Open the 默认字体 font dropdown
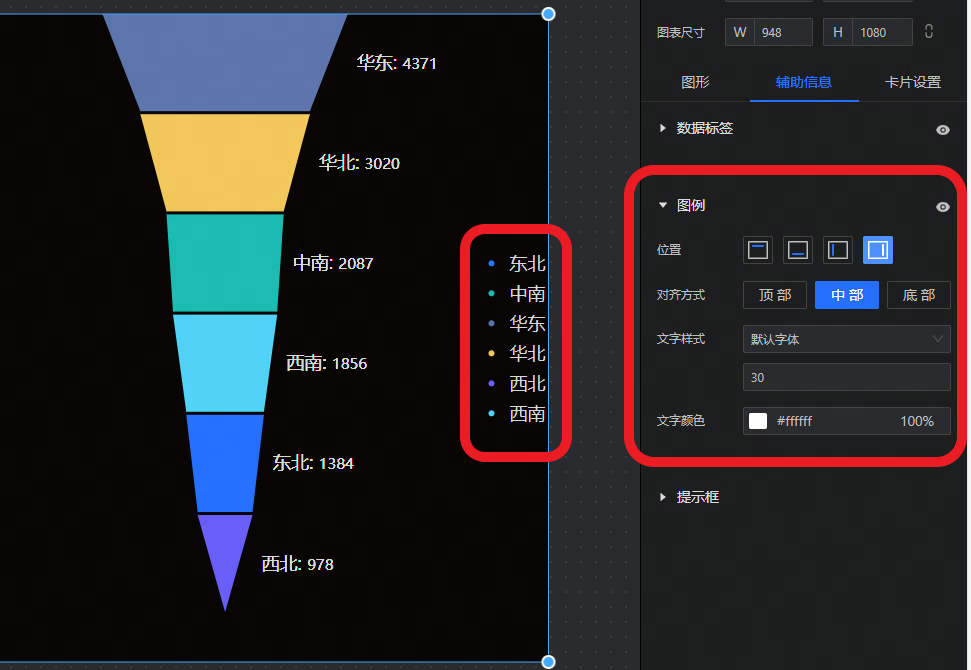This screenshot has height=670, width=971. tap(846, 339)
